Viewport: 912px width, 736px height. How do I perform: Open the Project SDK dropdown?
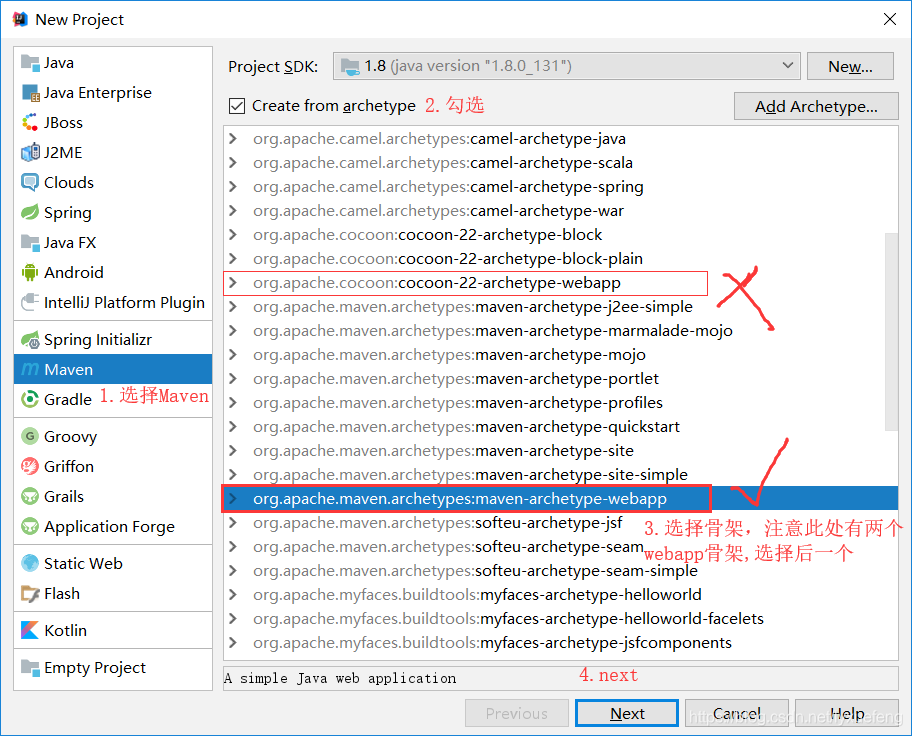coord(567,66)
